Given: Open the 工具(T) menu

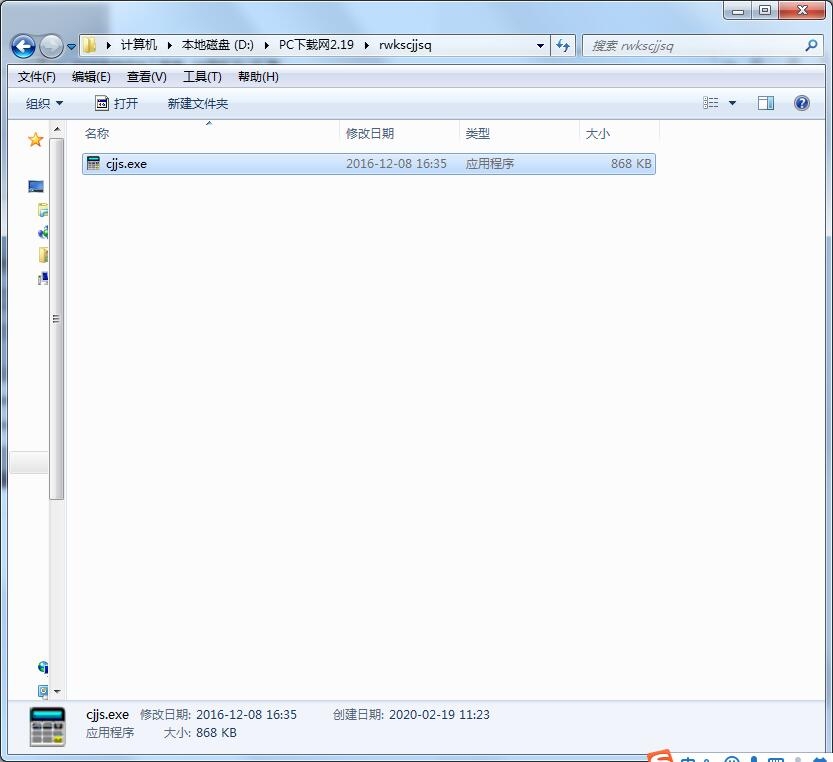Looking at the screenshot, I should coord(202,77).
